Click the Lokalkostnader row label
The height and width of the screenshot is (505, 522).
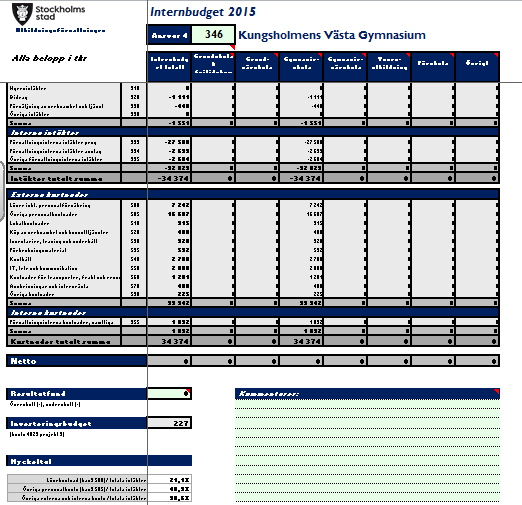pyautogui.click(x=29, y=223)
